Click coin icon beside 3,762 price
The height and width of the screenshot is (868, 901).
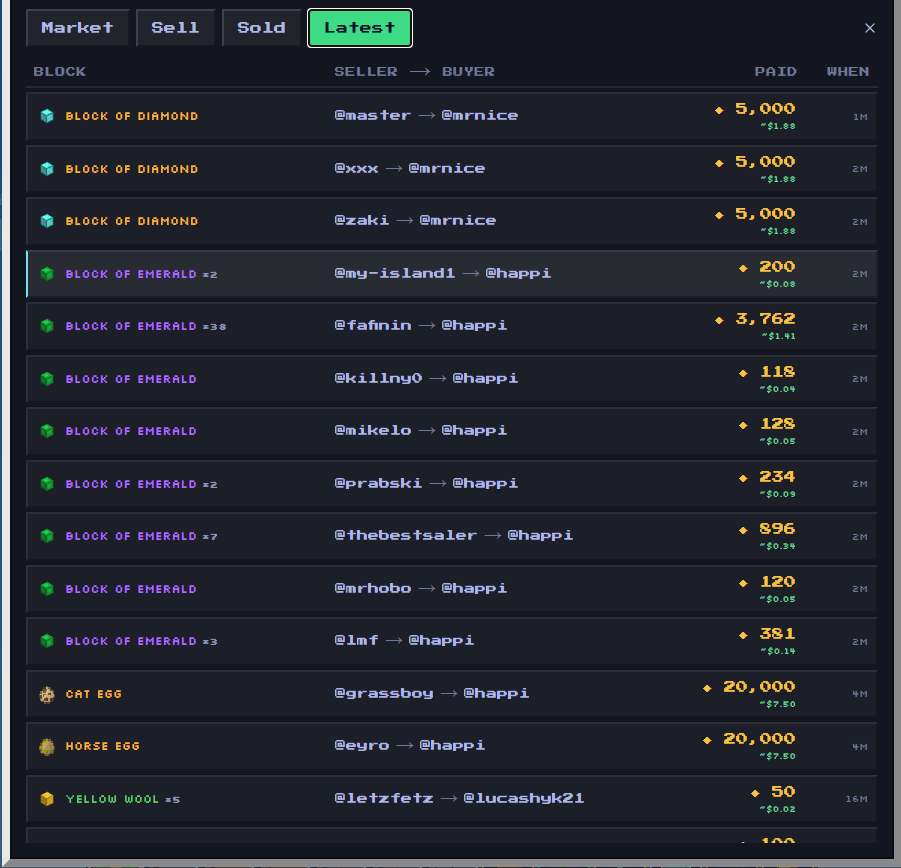tap(719, 320)
